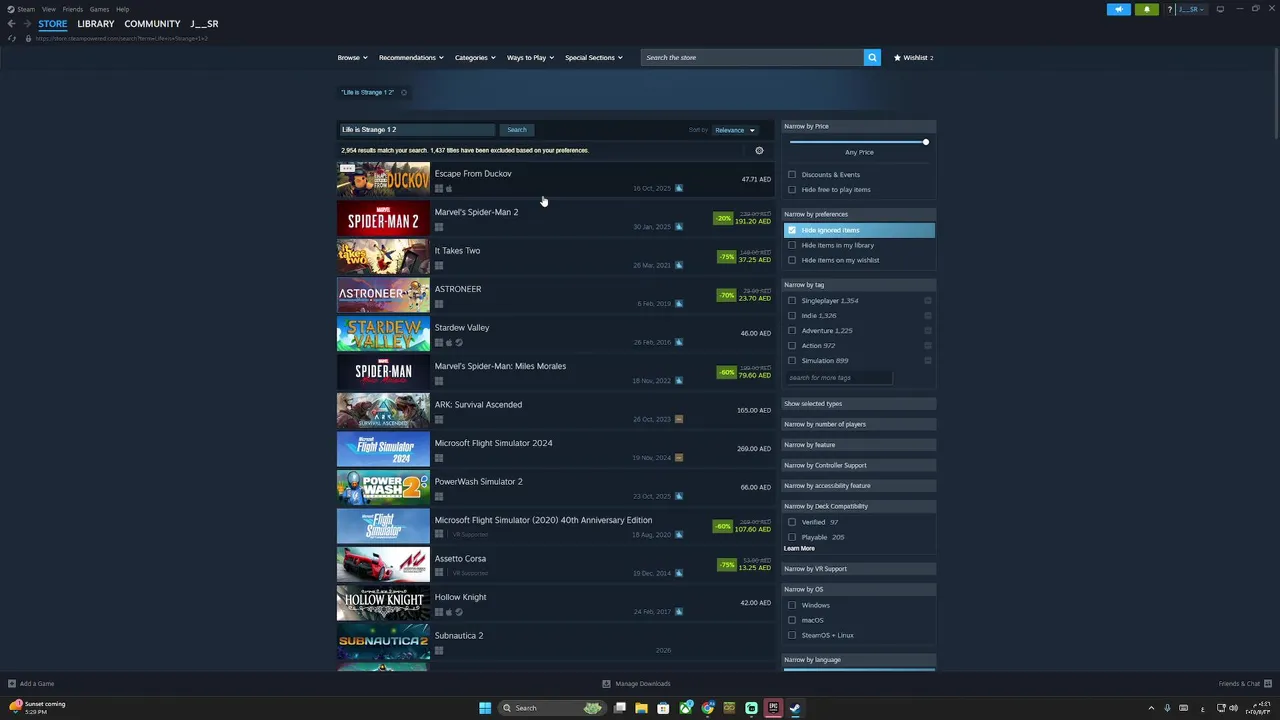This screenshot has height=720, width=1280.
Task: Click the lock icon beside the URL
Action: pyautogui.click(x=28, y=38)
